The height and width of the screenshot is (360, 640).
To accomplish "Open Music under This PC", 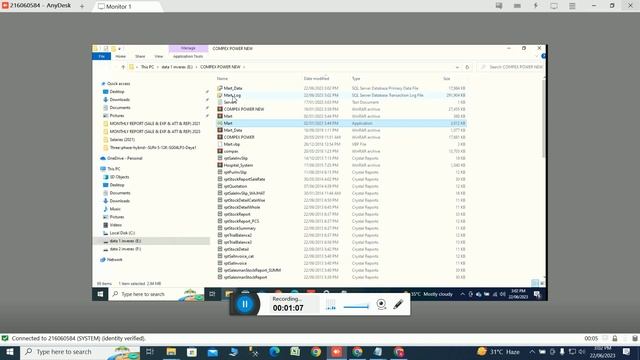I will (x=115, y=209).
